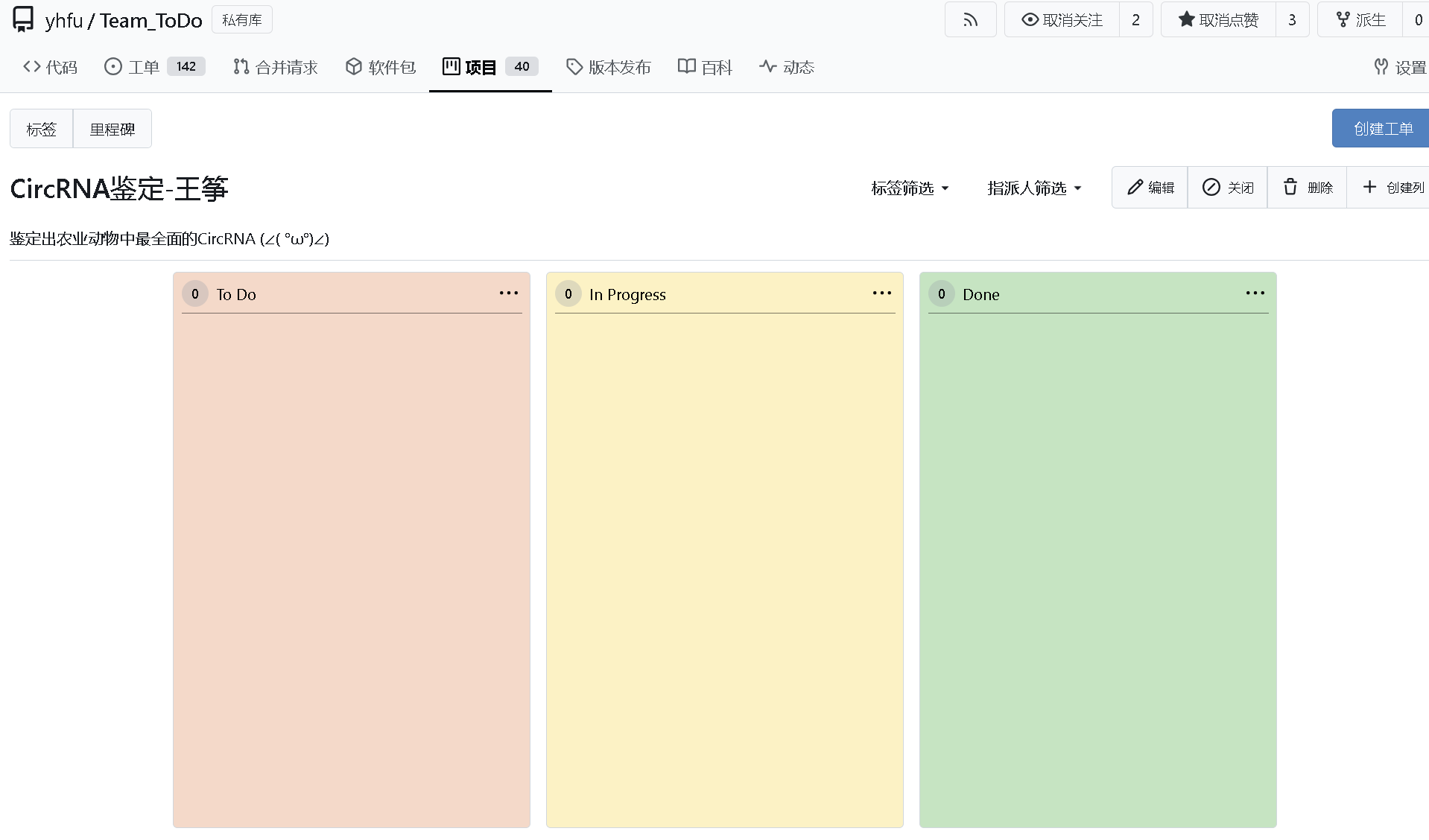1429x840 pixels.
Task: Click the RSS feed icon
Action: point(970,20)
